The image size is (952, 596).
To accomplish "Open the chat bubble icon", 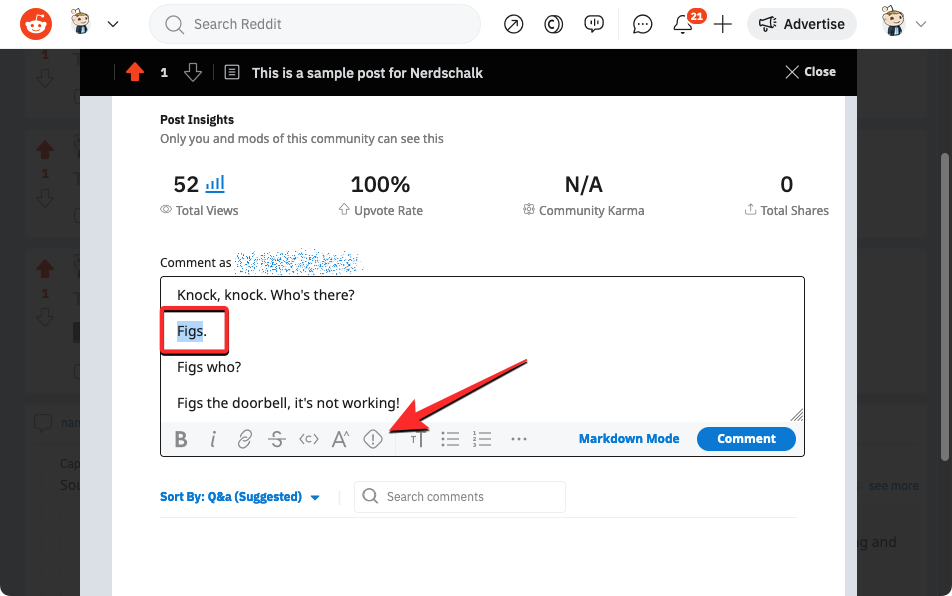I will coord(643,24).
